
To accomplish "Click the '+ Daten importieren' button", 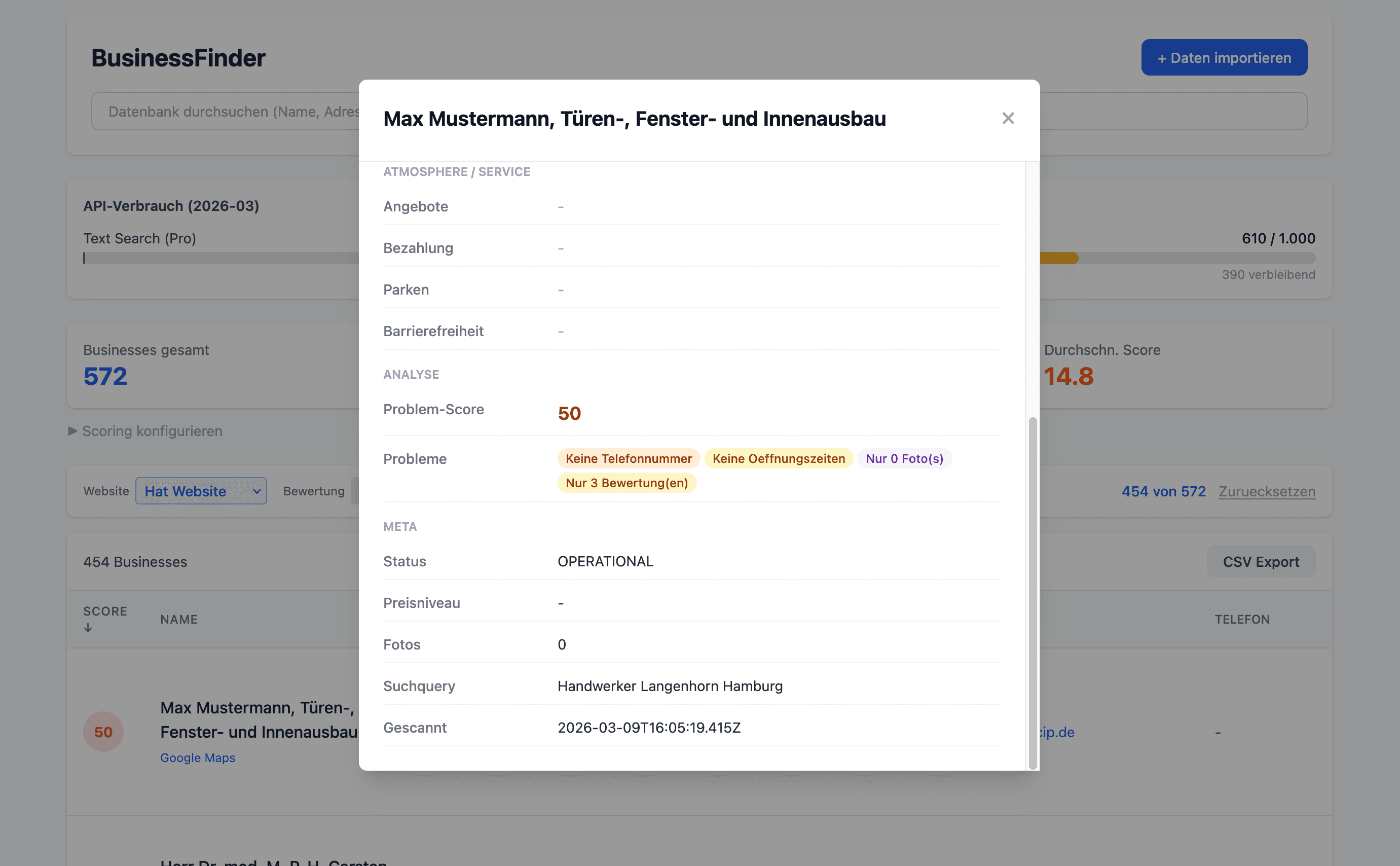I will 1224,57.
